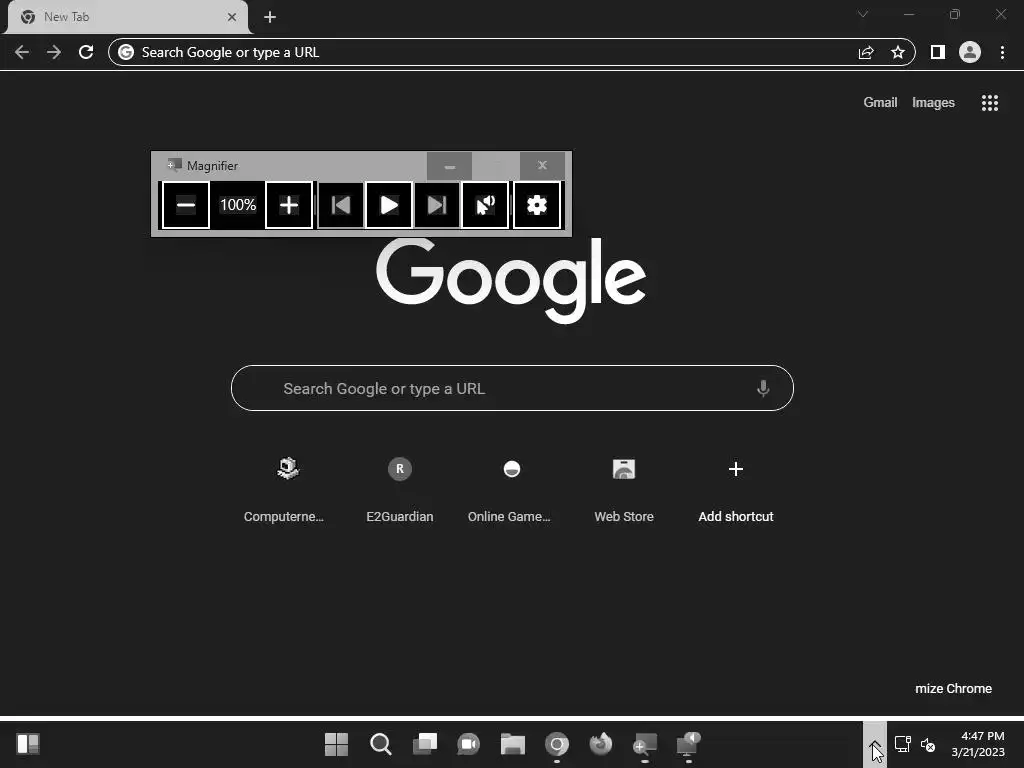Screen dimensions: 1024x768
Task: Switch to Chrome in the taskbar
Action: pos(556,744)
